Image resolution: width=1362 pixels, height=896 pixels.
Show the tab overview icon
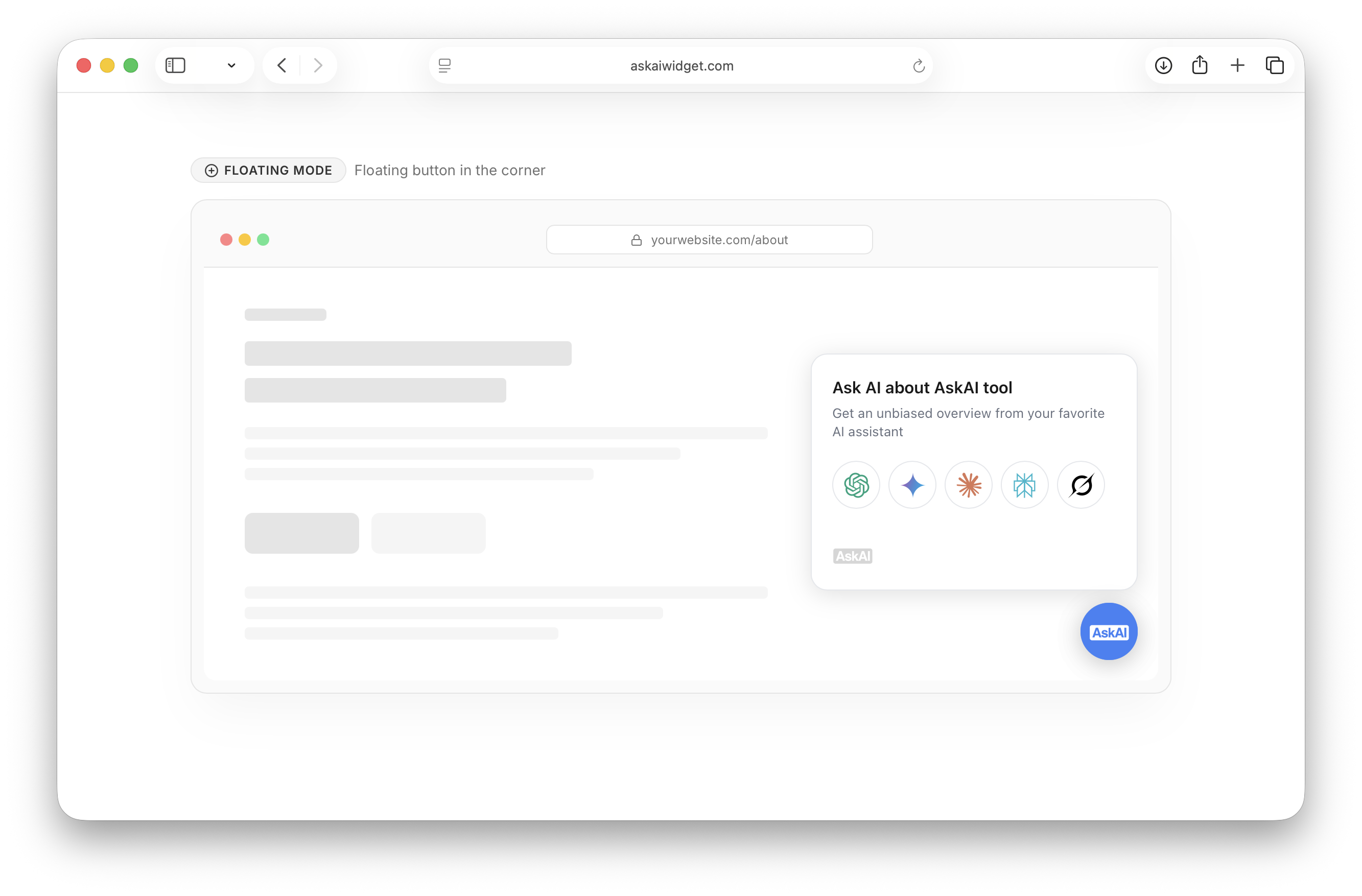1275,66
